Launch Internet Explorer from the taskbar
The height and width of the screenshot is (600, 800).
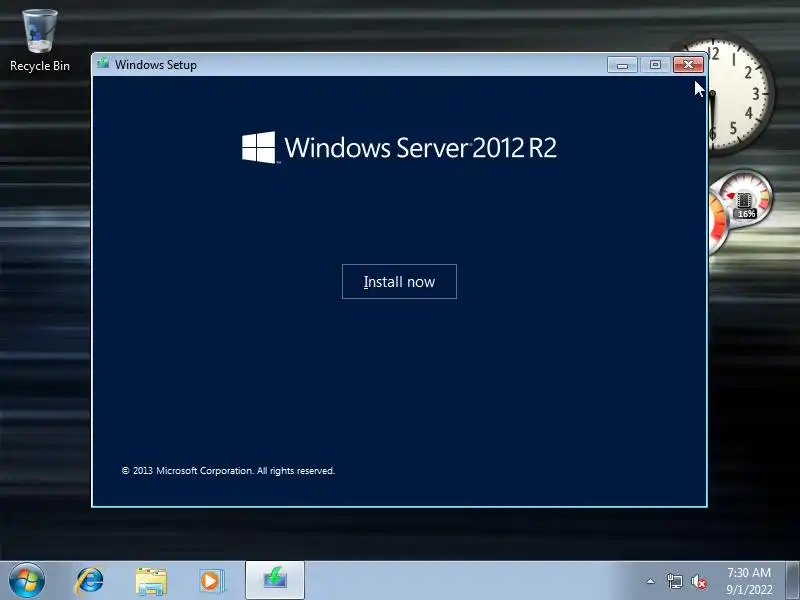click(x=89, y=581)
